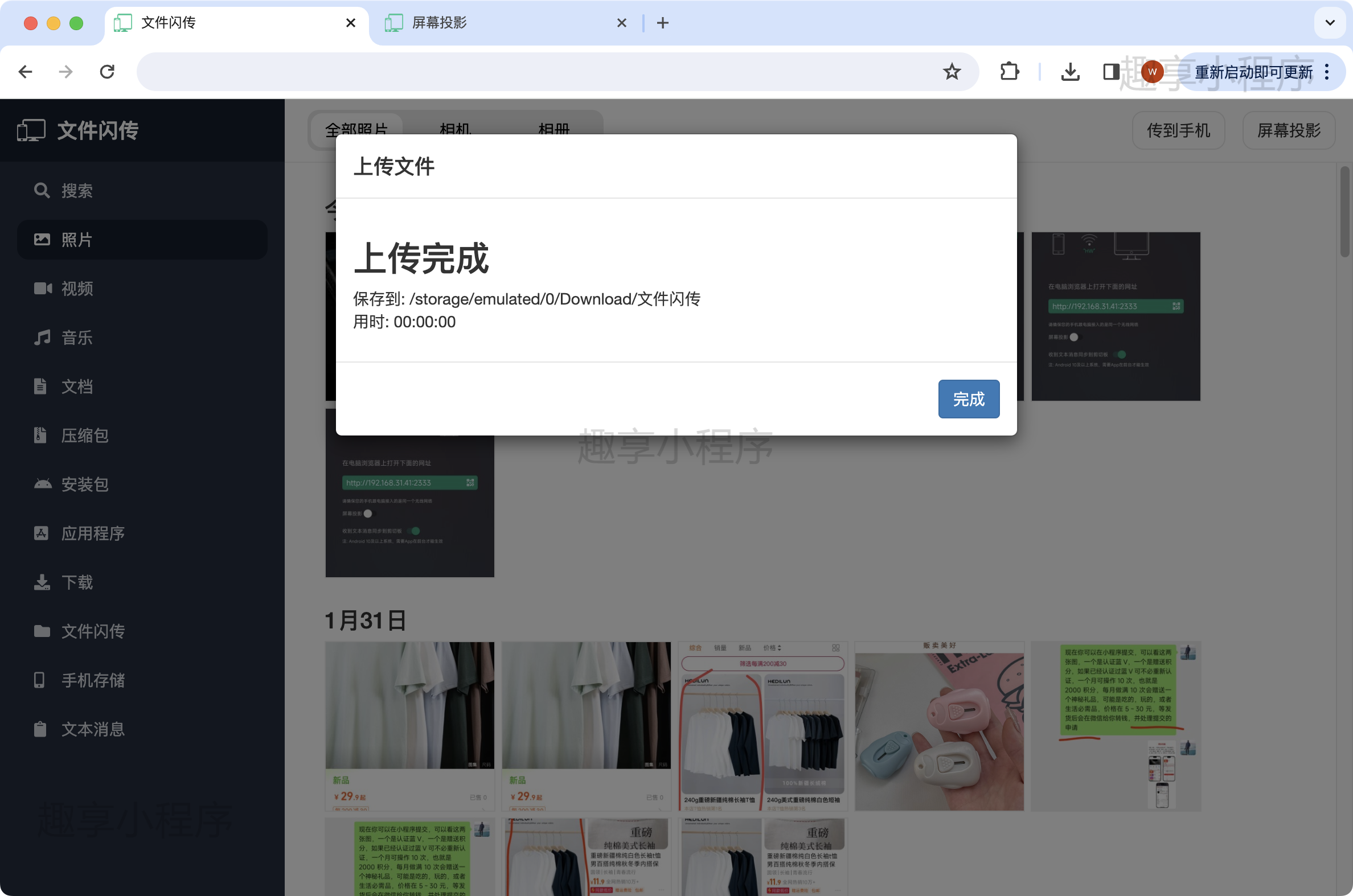Open a new browser tab

[x=662, y=23]
